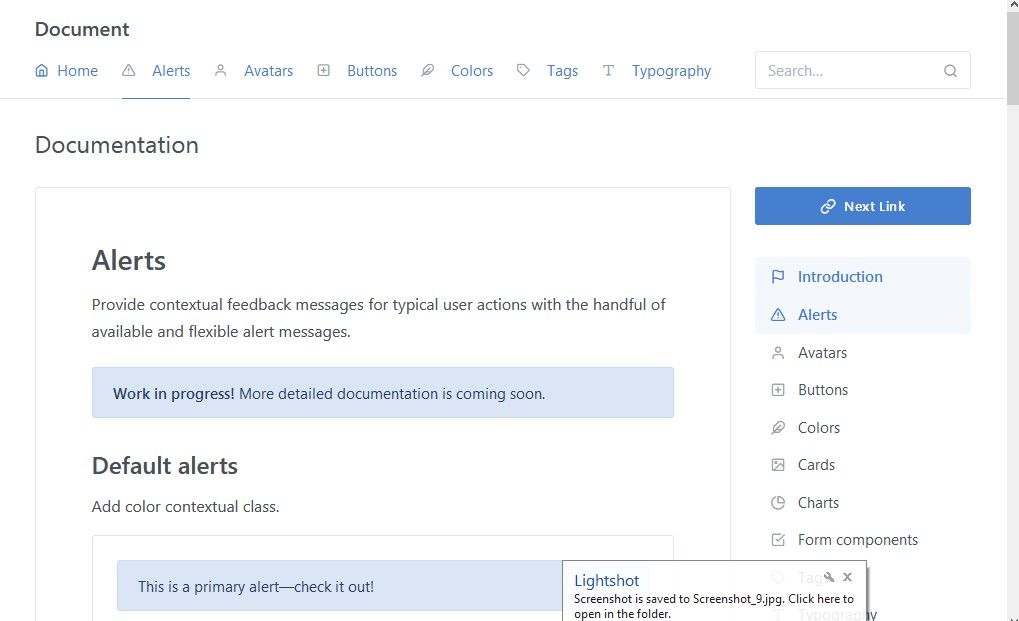Click the vertical page scrollbar thumb
This screenshot has height=621, width=1019.
tap(1012, 60)
